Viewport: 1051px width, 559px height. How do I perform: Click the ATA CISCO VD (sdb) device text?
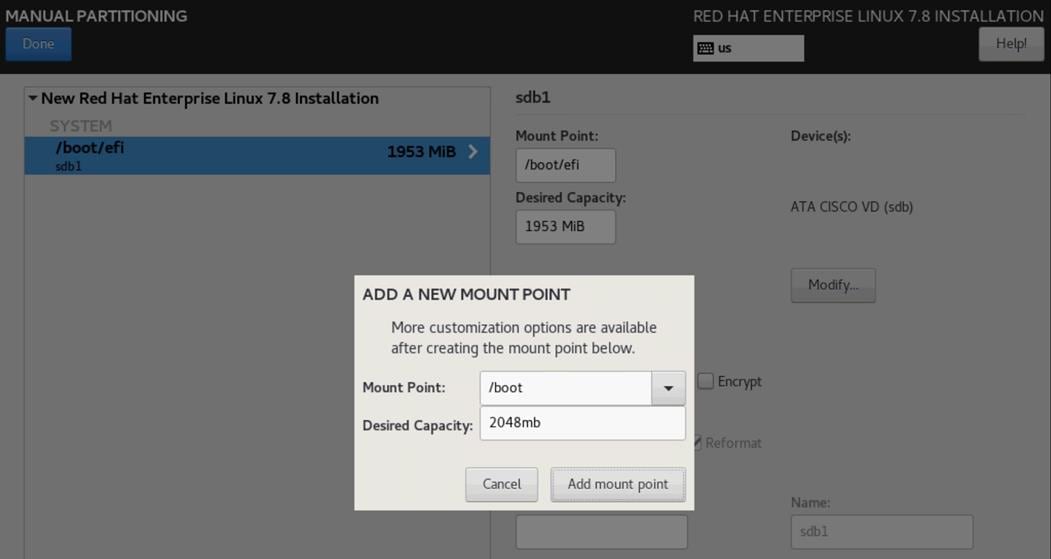851,207
